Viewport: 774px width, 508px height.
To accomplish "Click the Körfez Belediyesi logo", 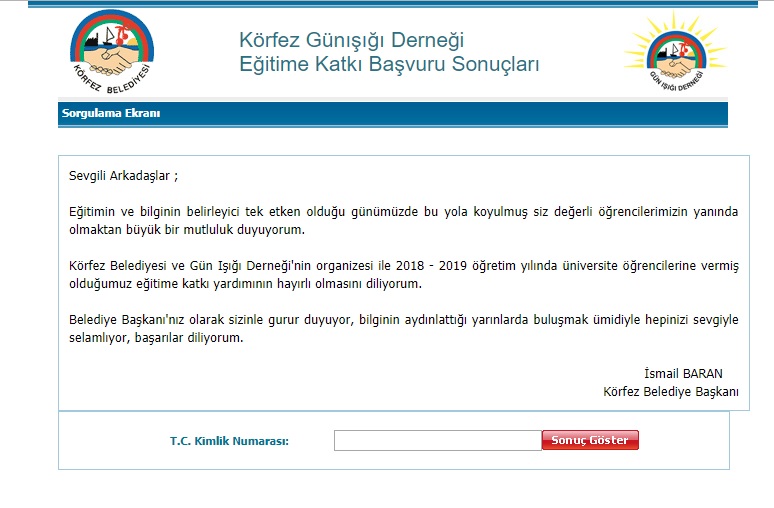I will (113, 48).
